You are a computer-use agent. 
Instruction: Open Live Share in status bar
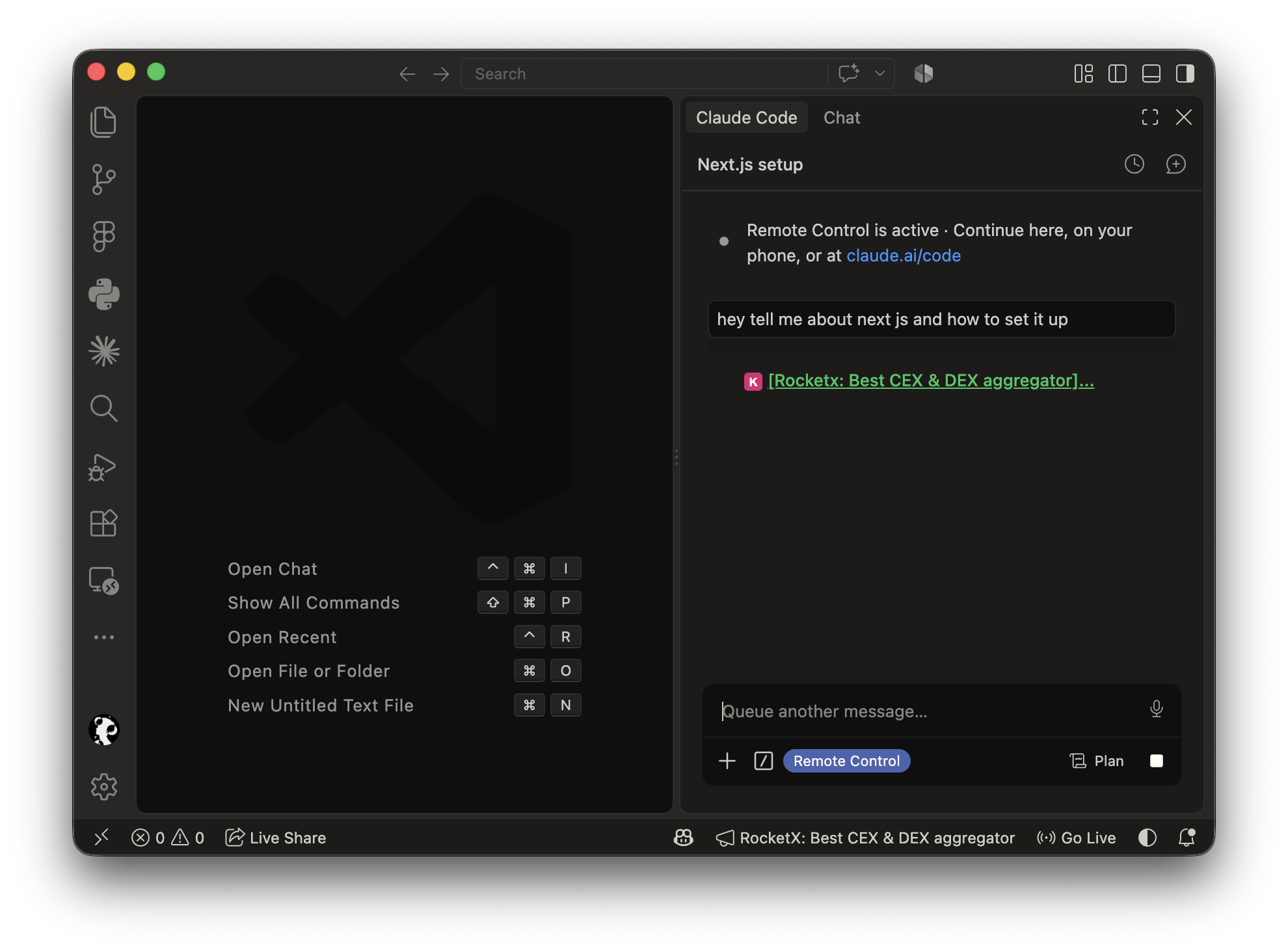[x=275, y=838]
